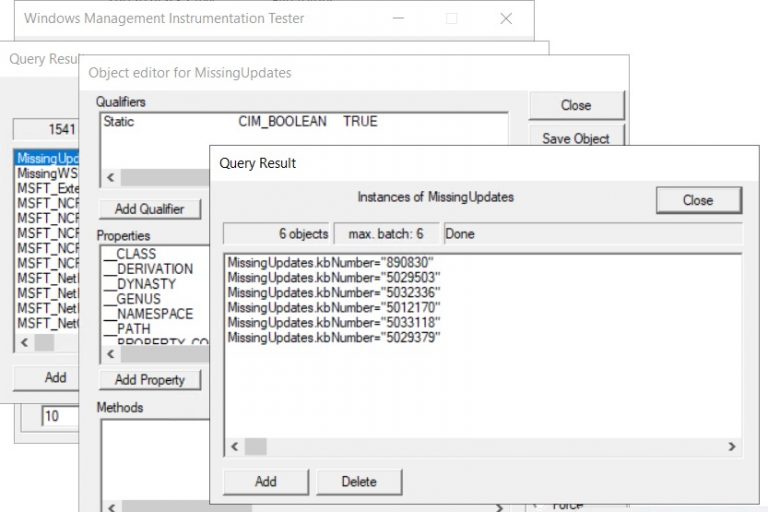The image size is (768, 512).
Task: Select Static qualifier row
Action: coord(118,122)
